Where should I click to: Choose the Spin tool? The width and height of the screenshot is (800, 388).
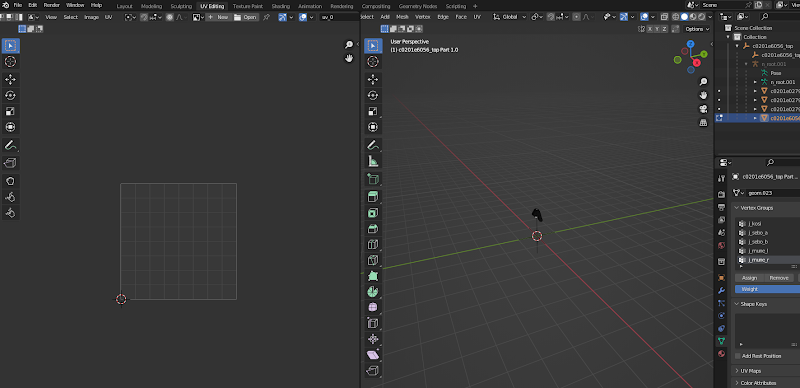coord(373,292)
